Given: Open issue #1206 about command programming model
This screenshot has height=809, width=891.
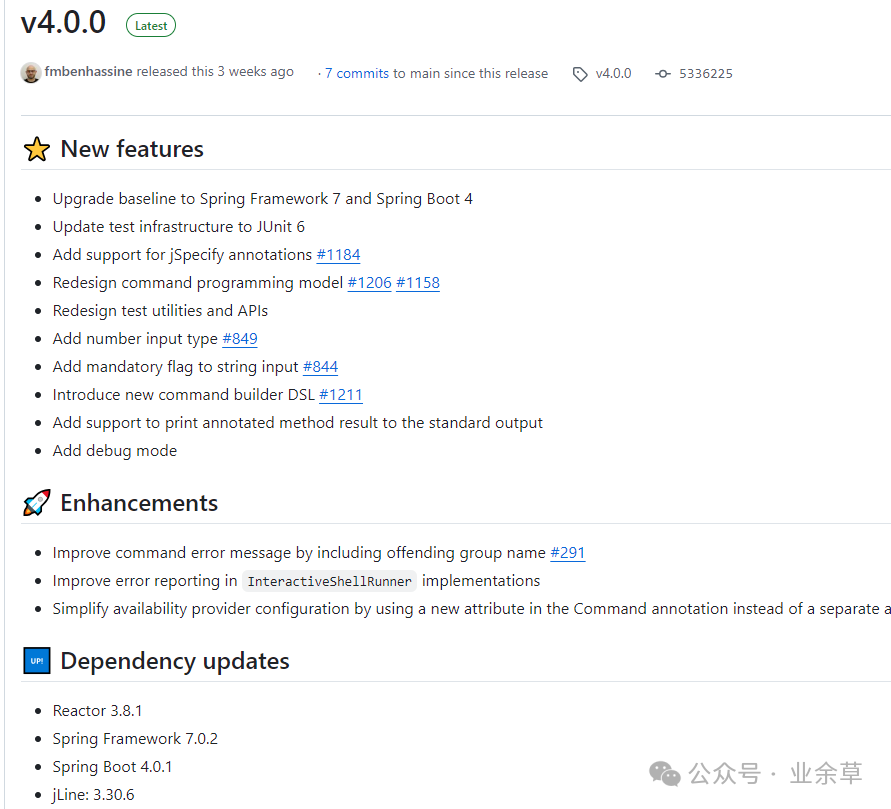Looking at the screenshot, I should click(x=369, y=282).
